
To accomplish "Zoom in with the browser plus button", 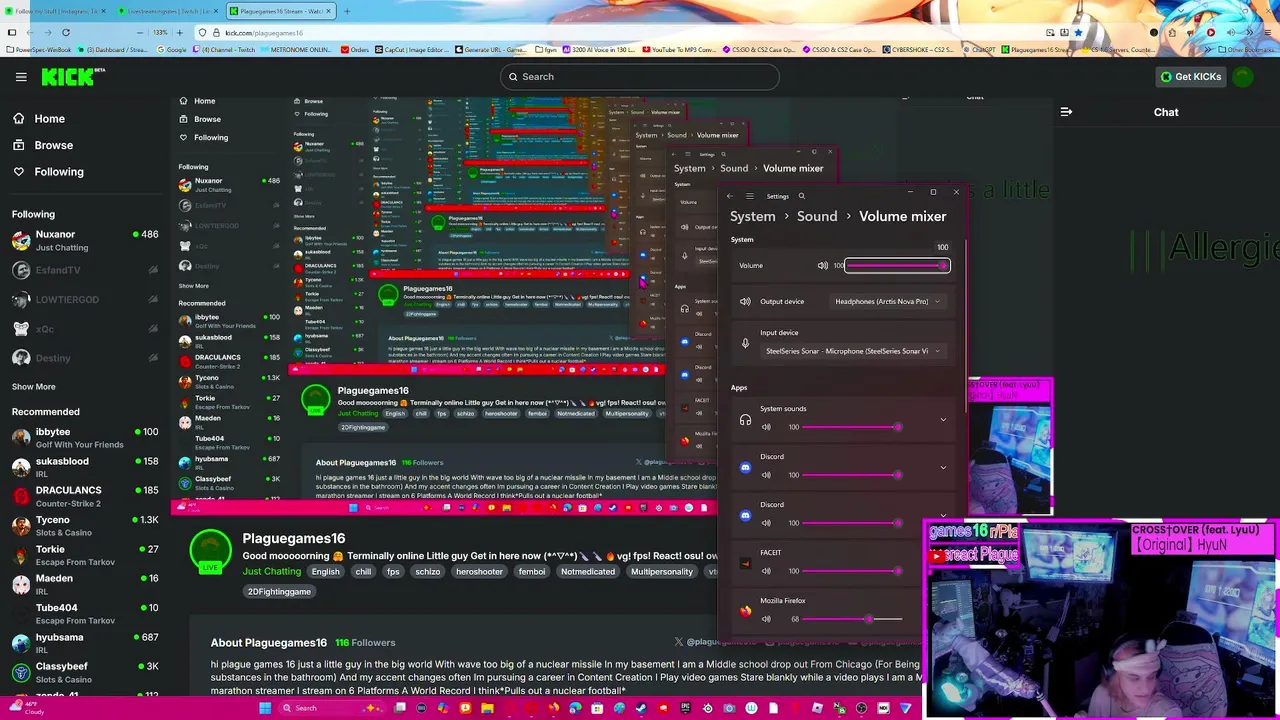I will tap(179, 32).
